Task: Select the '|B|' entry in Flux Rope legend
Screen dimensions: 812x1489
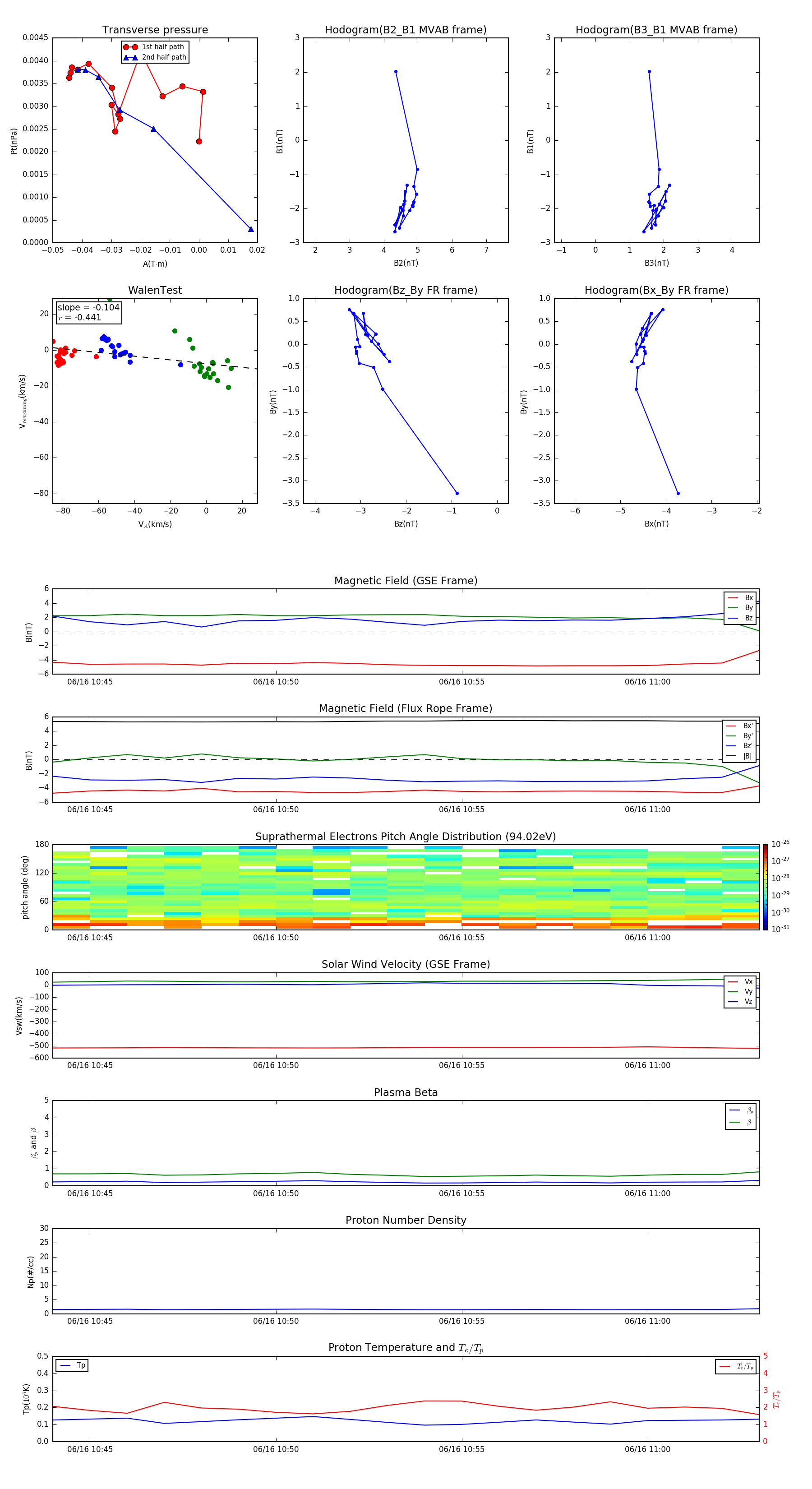Action: coord(739,756)
